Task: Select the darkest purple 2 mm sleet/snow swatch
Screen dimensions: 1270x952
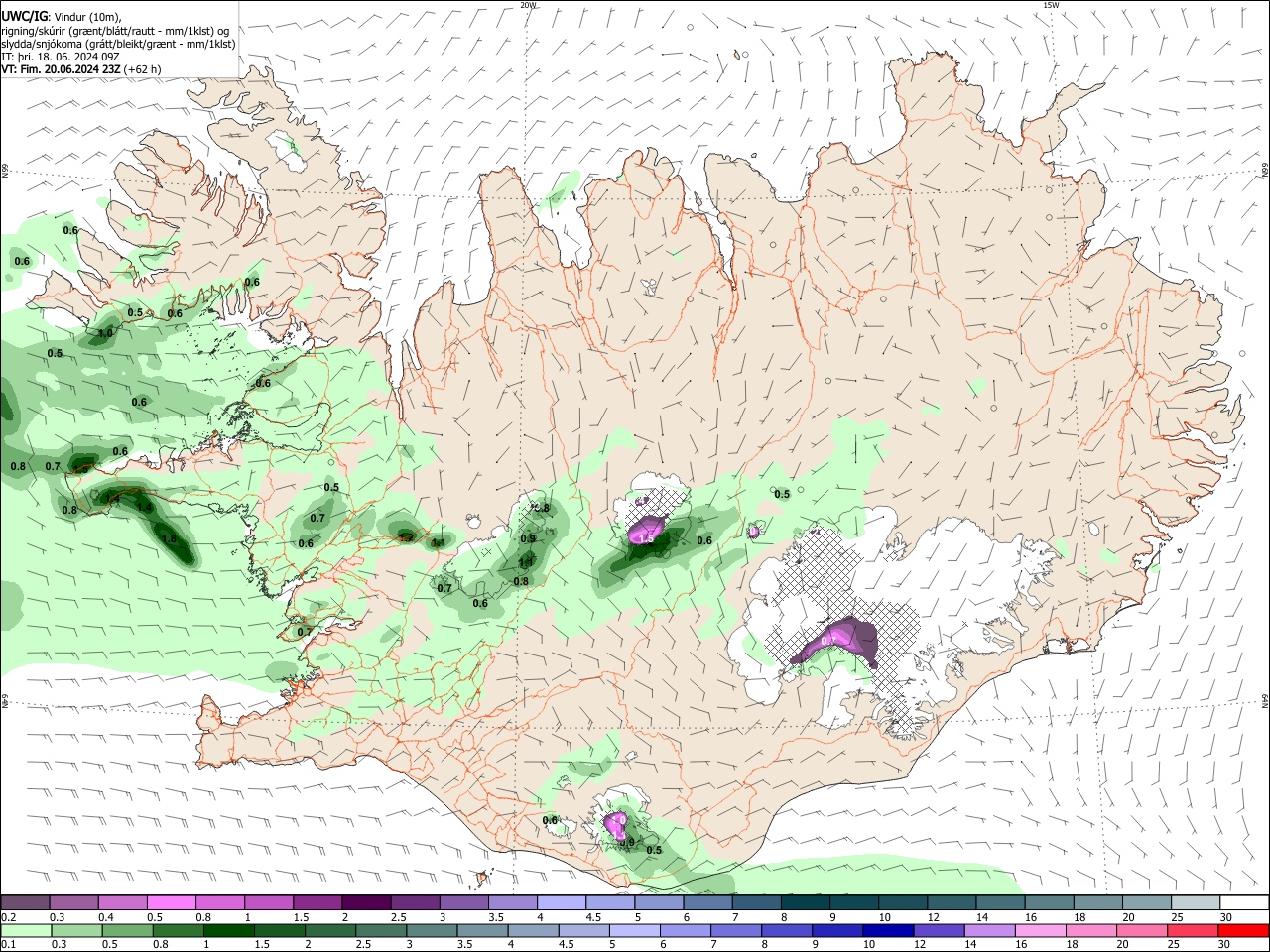Action: click(365, 902)
